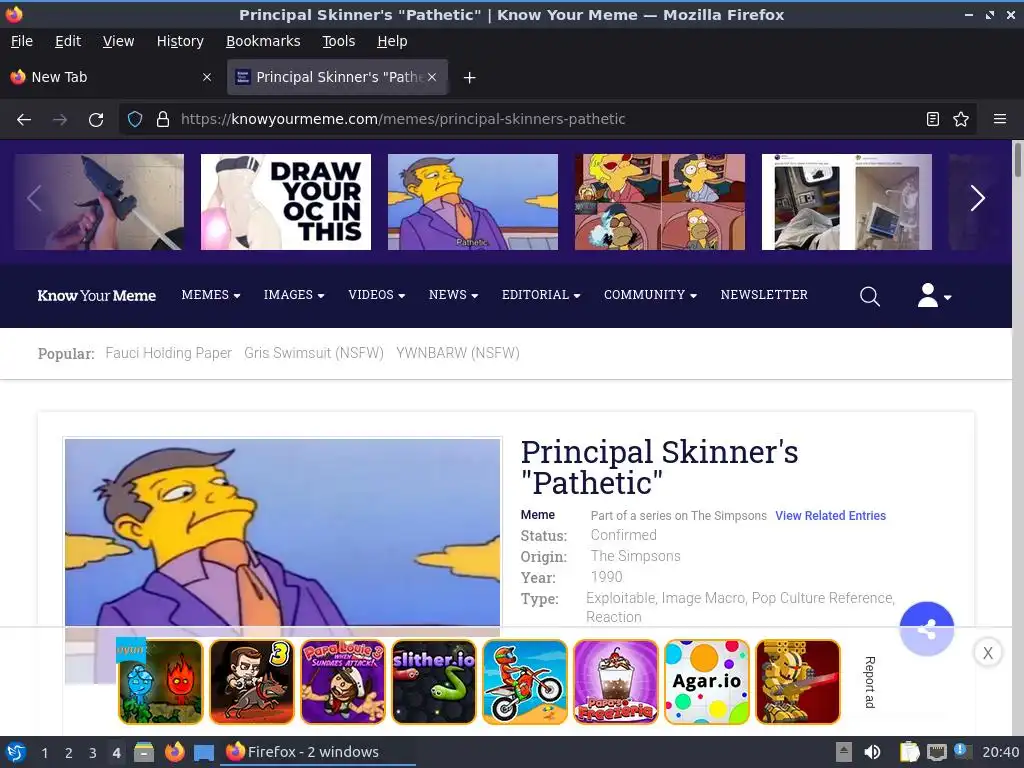The height and width of the screenshot is (768, 1024).
Task: Open the DRAW YOUR OC IN THIS thumbnail
Action: click(285, 202)
